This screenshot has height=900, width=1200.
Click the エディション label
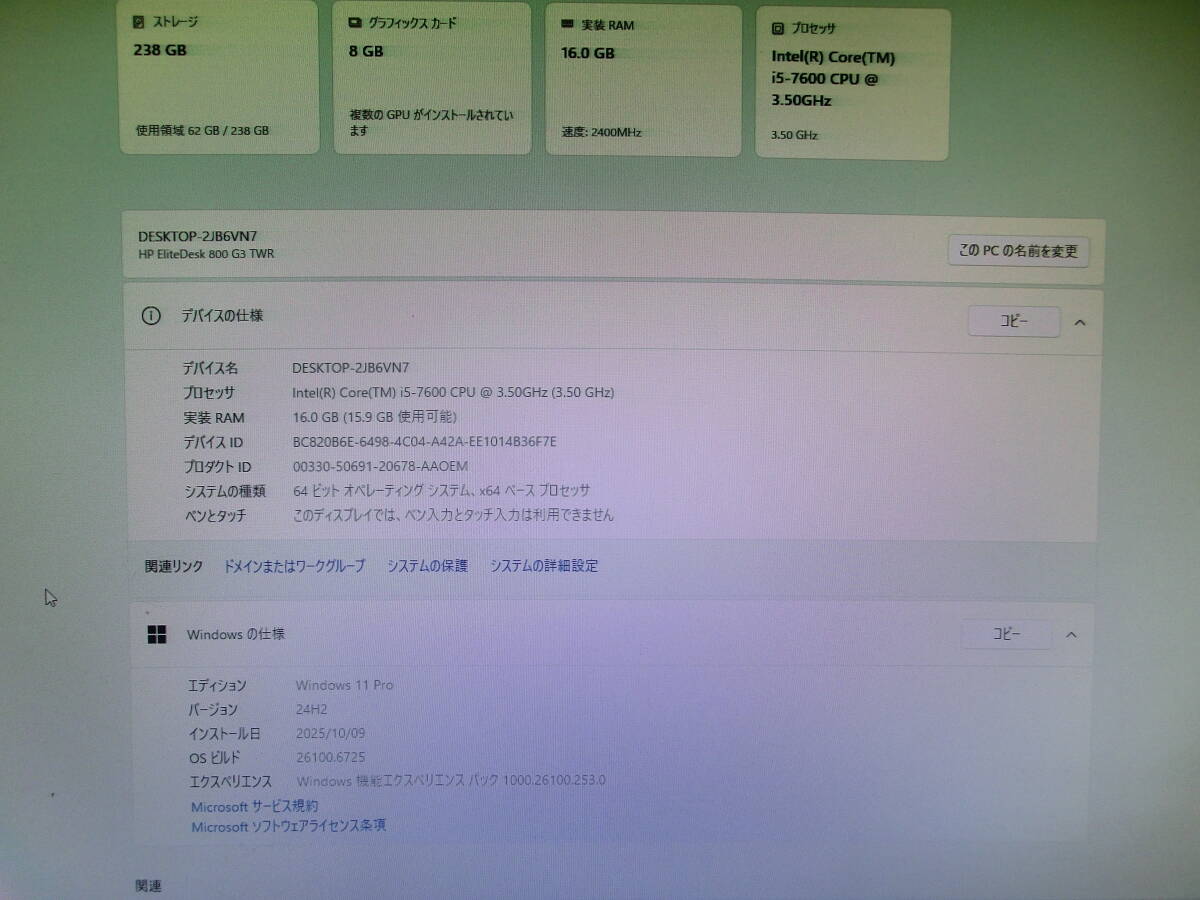pyautogui.click(x=217, y=685)
